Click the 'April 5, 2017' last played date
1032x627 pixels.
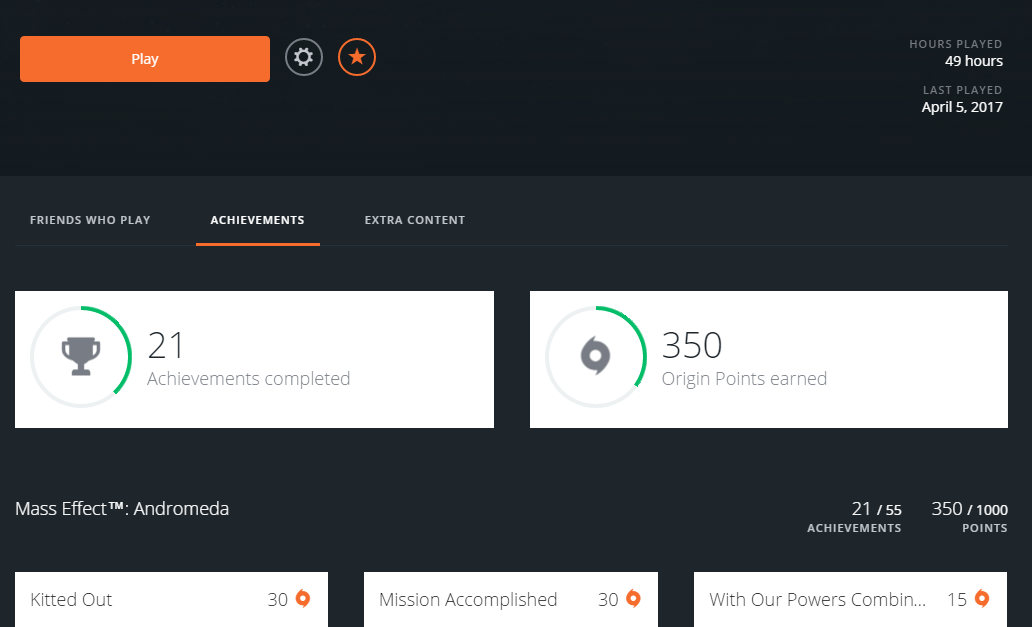[962, 107]
